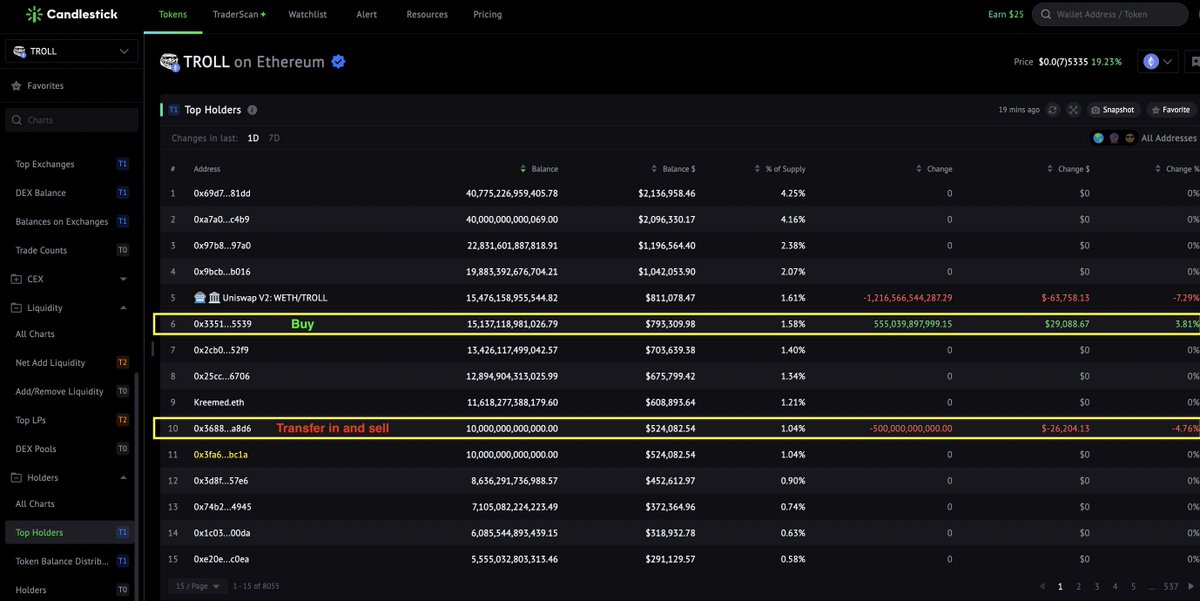Click the info icon next to Top Holders
The height and width of the screenshot is (601, 1200).
[x=252, y=110]
